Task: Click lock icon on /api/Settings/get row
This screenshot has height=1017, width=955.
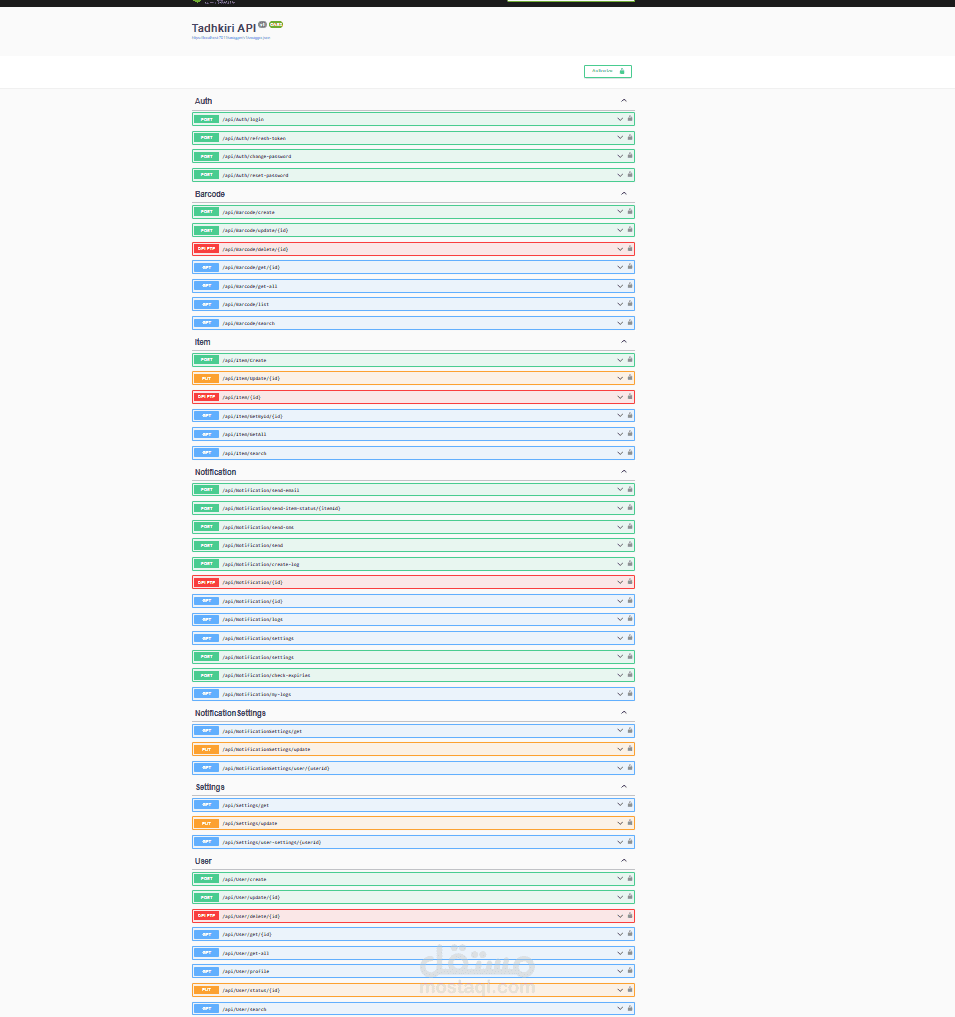Action: click(629, 804)
